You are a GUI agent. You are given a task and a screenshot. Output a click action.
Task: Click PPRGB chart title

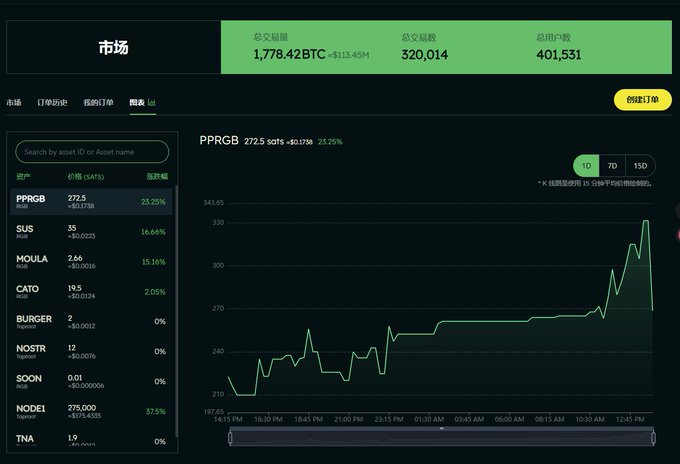[219, 141]
